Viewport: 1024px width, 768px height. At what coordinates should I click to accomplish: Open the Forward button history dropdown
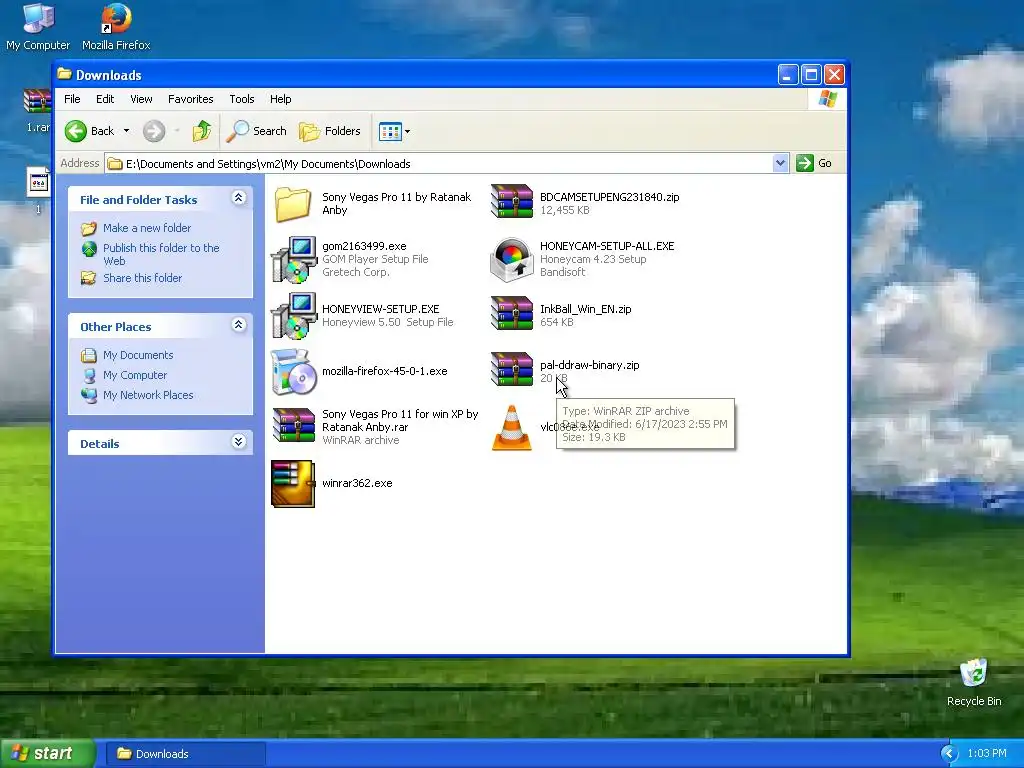pos(177,131)
